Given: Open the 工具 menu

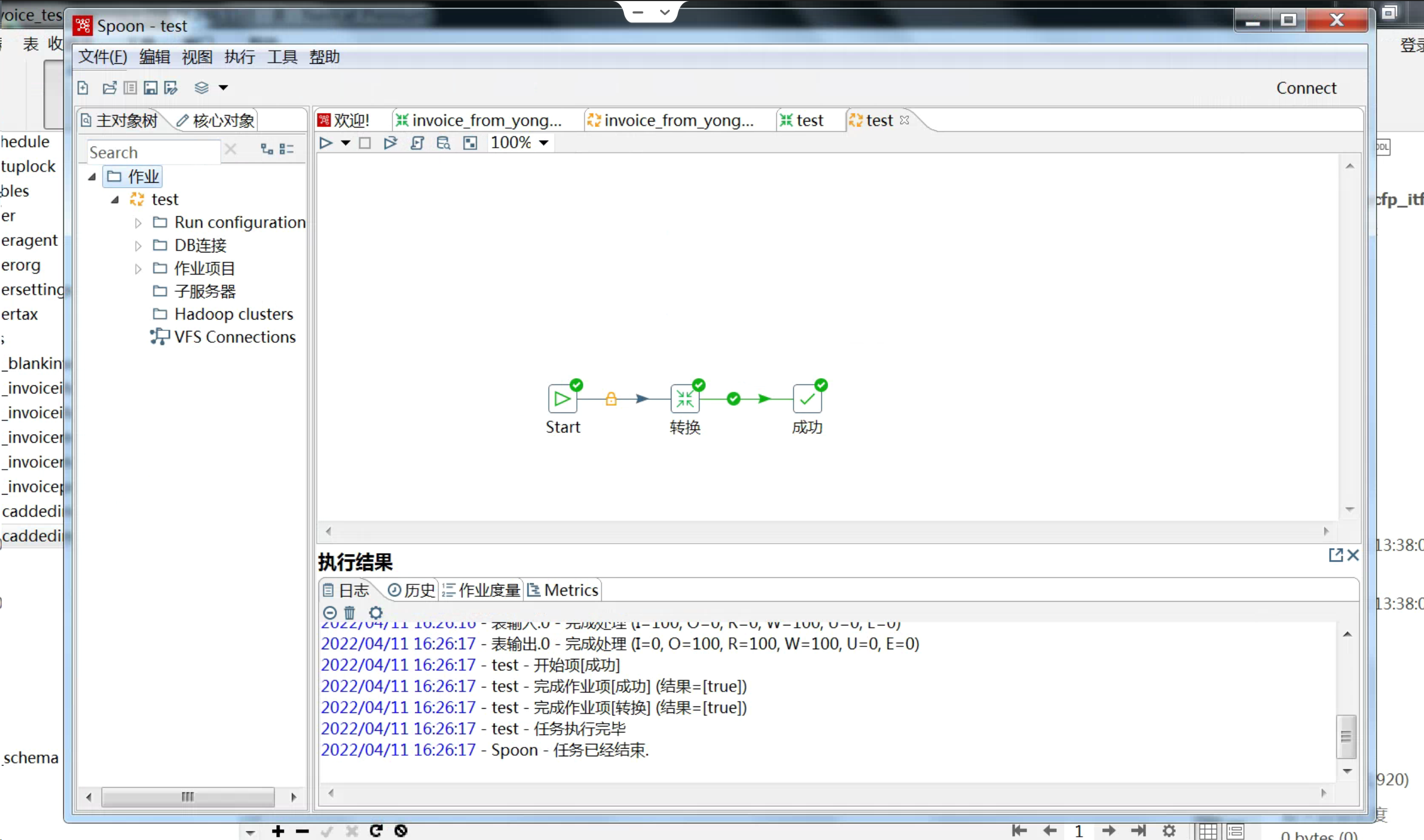Looking at the screenshot, I should point(282,57).
